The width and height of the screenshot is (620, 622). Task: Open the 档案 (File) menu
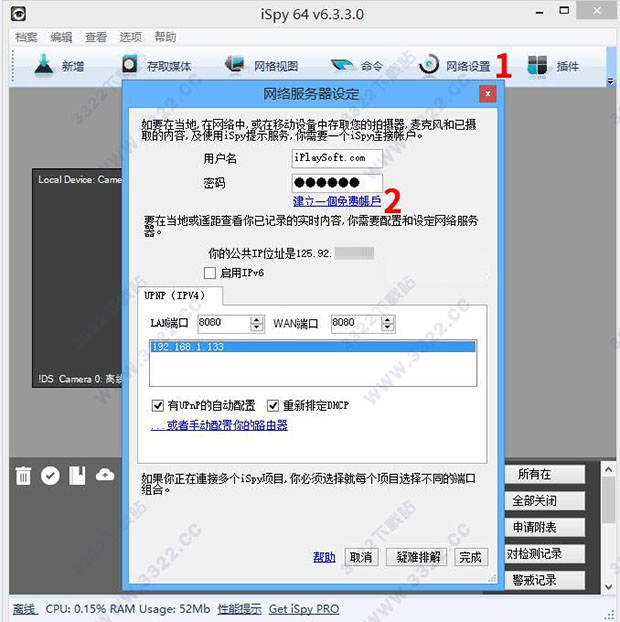[x=26, y=37]
